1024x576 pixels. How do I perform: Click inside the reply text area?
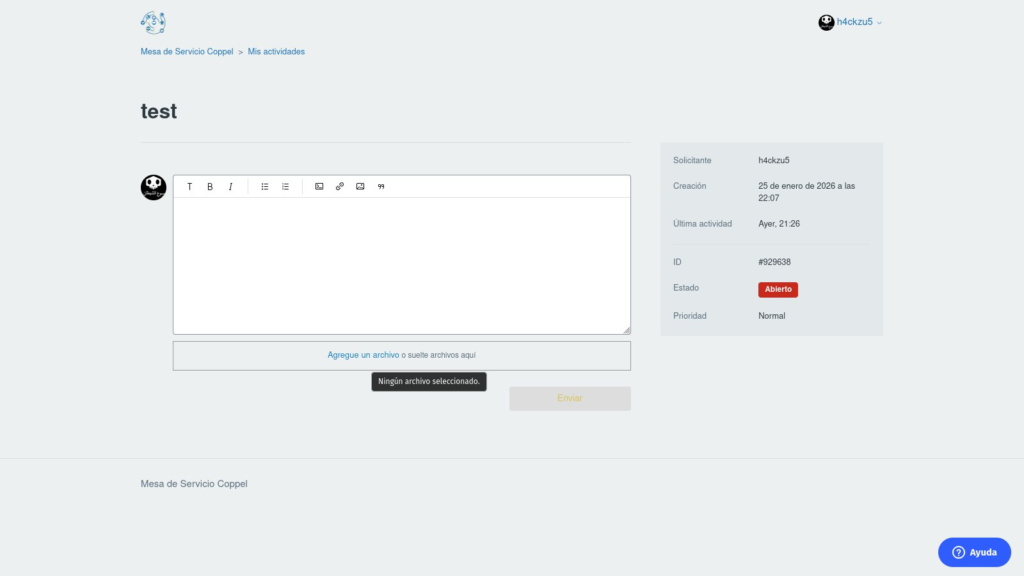pyautogui.click(x=401, y=265)
